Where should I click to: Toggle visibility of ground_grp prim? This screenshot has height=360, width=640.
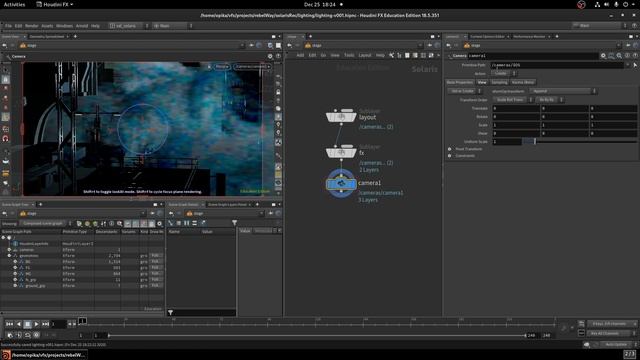[16, 286]
